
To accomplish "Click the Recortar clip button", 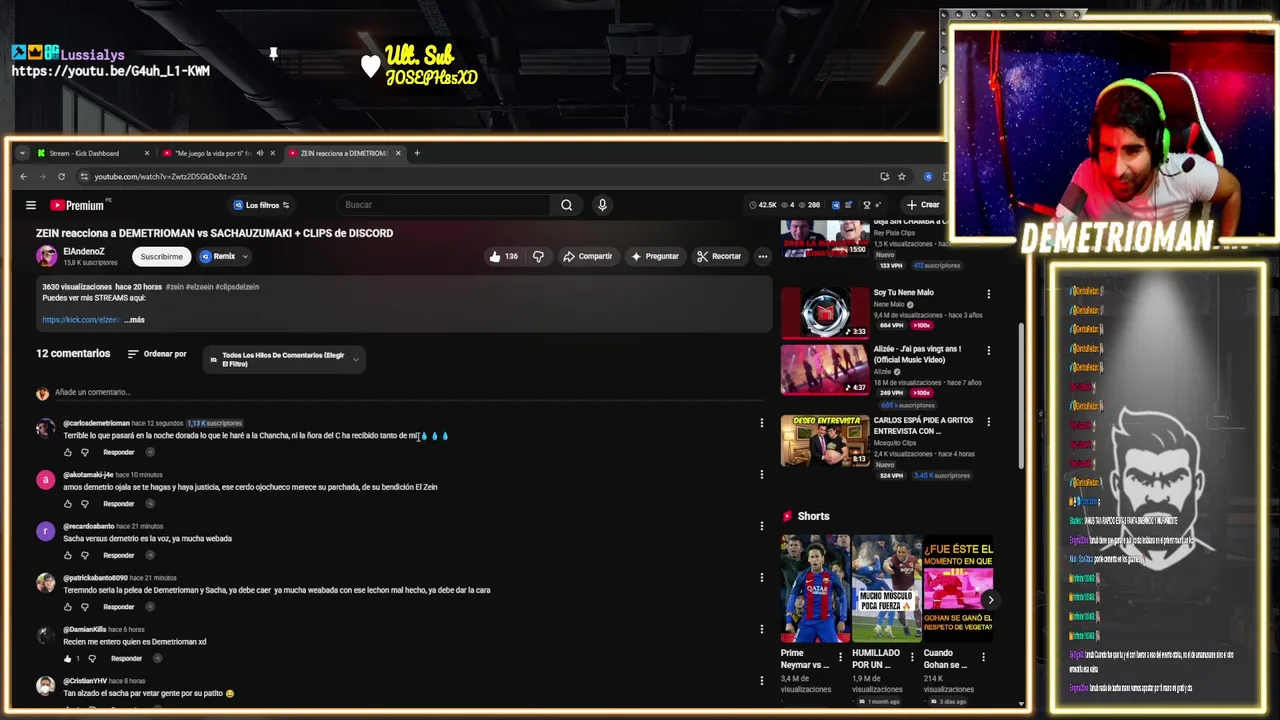I will click(x=719, y=256).
